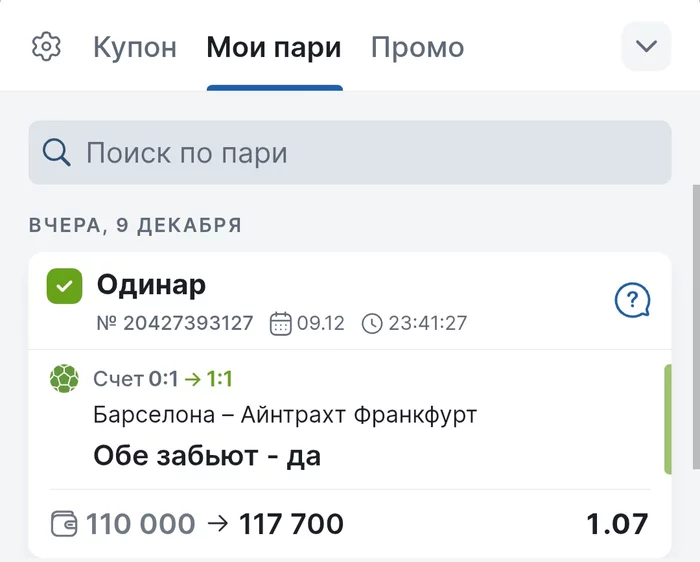This screenshot has width=700, height=562.
Task: Click the Одинар bet title
Action: pos(151,285)
